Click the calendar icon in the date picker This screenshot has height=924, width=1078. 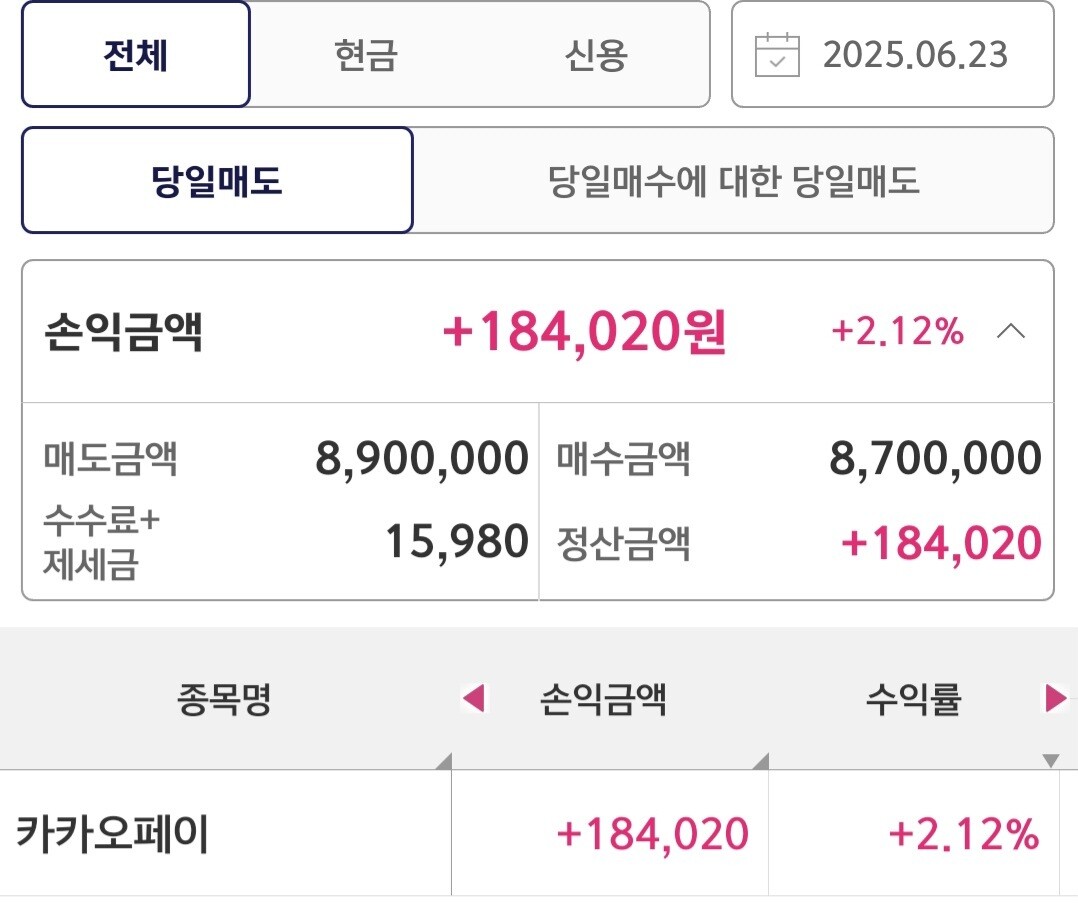777,55
